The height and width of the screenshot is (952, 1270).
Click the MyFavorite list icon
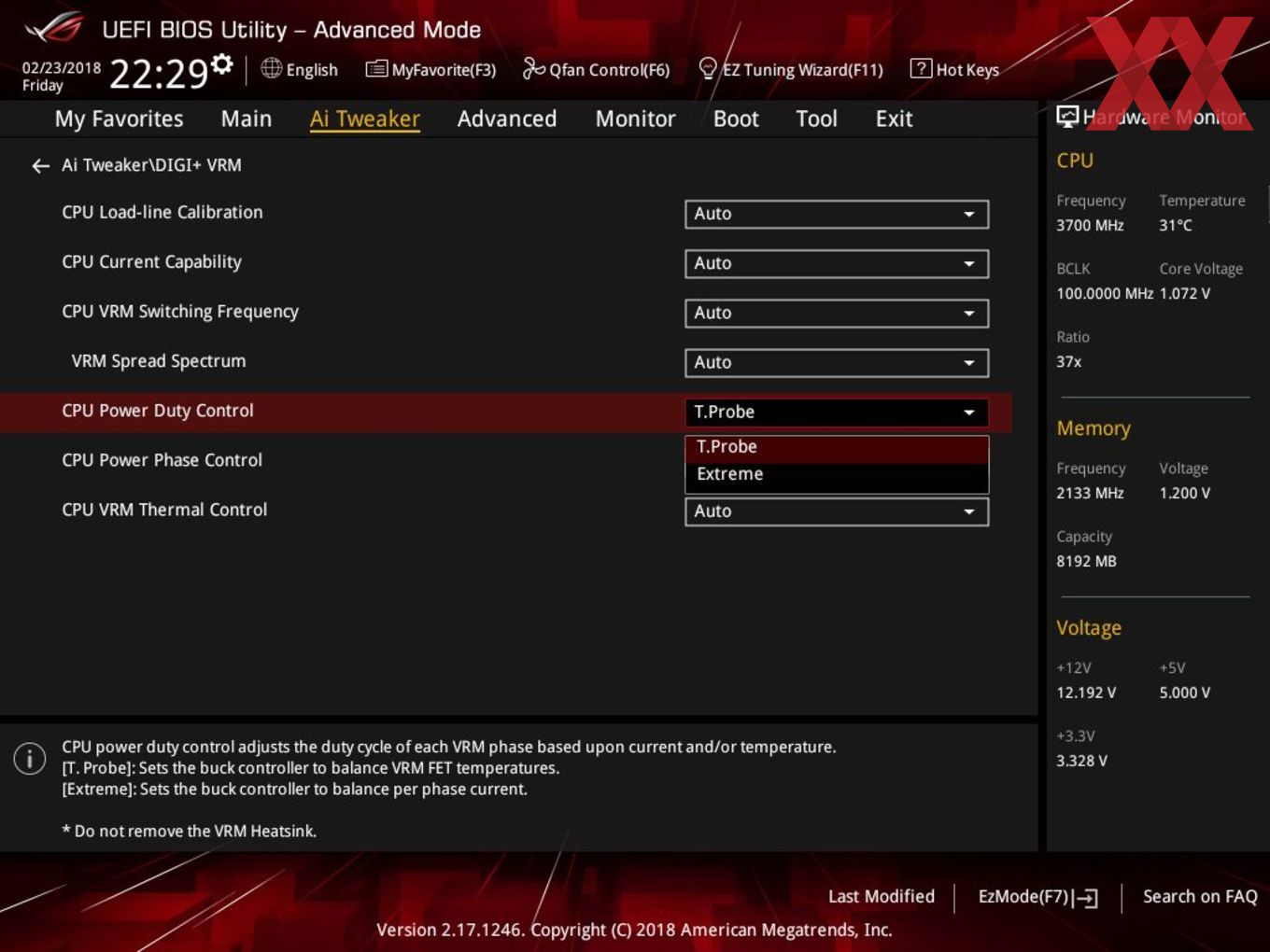coord(376,69)
